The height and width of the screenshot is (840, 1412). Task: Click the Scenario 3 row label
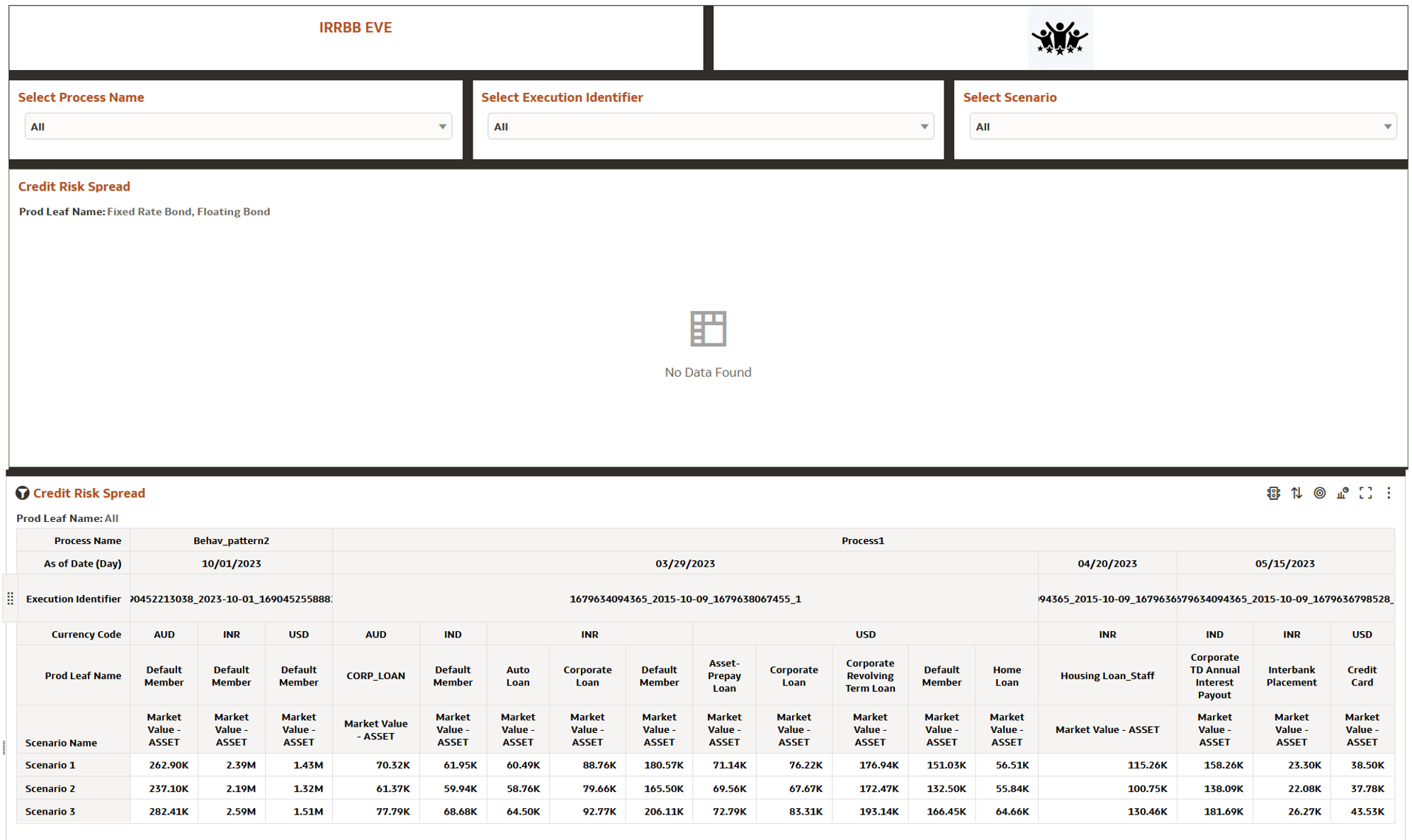click(x=50, y=812)
